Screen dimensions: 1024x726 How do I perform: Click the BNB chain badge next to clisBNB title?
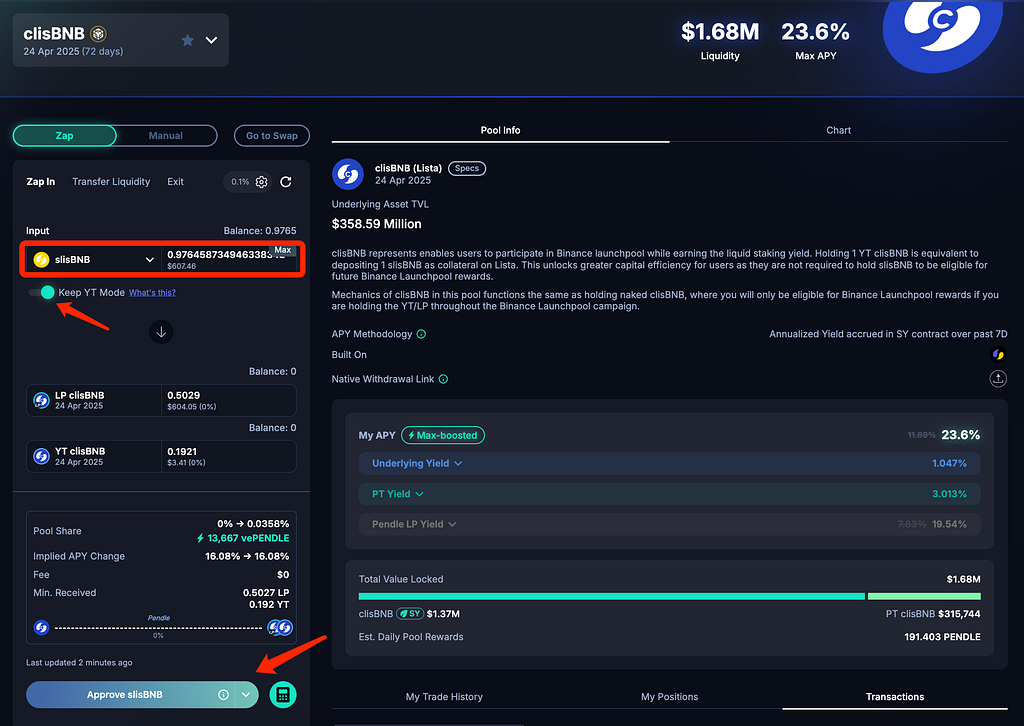click(99, 33)
